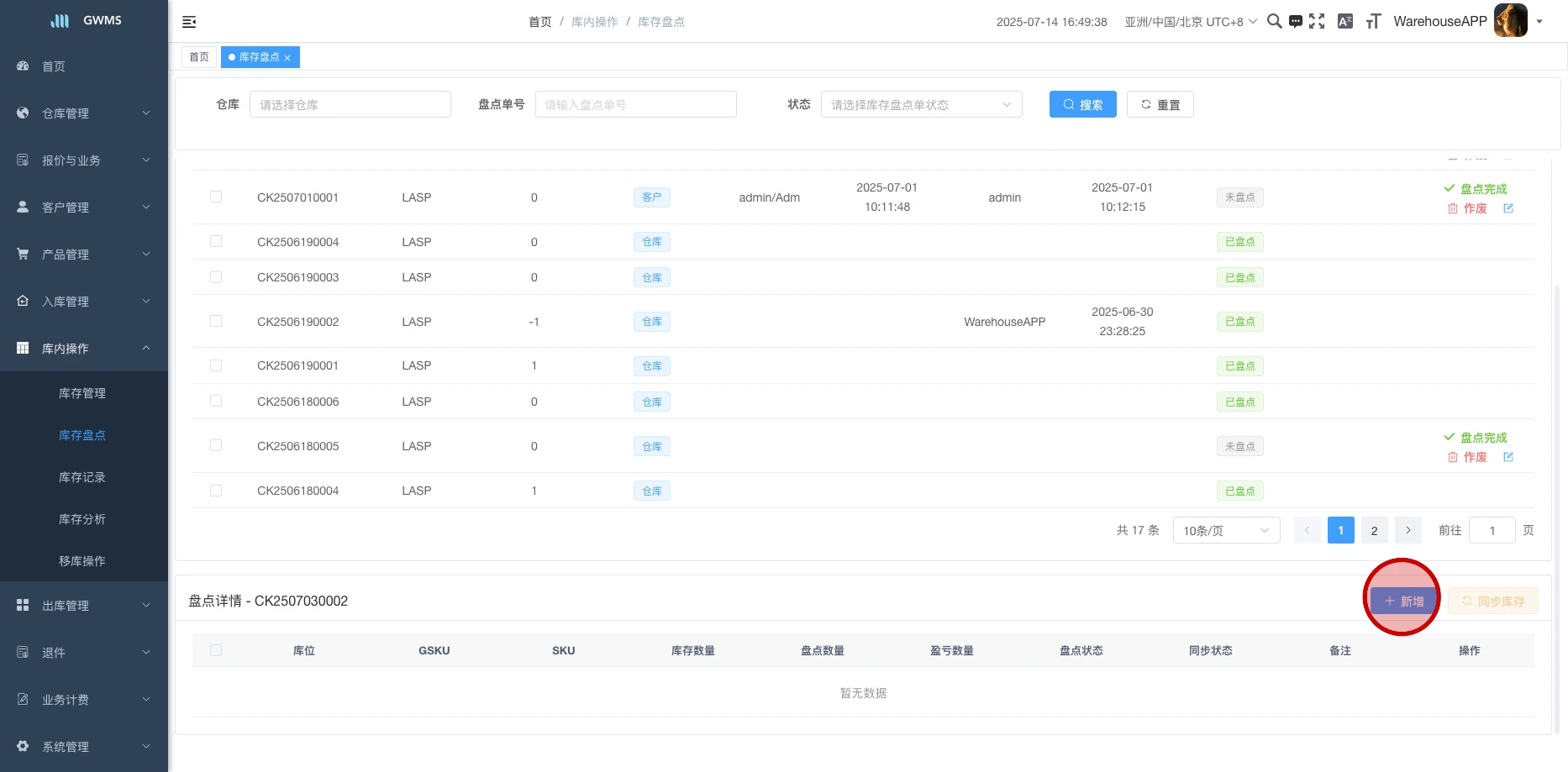Open the 10条/页 page size dropdown
This screenshot has width=1568, height=772.
[x=1226, y=531]
